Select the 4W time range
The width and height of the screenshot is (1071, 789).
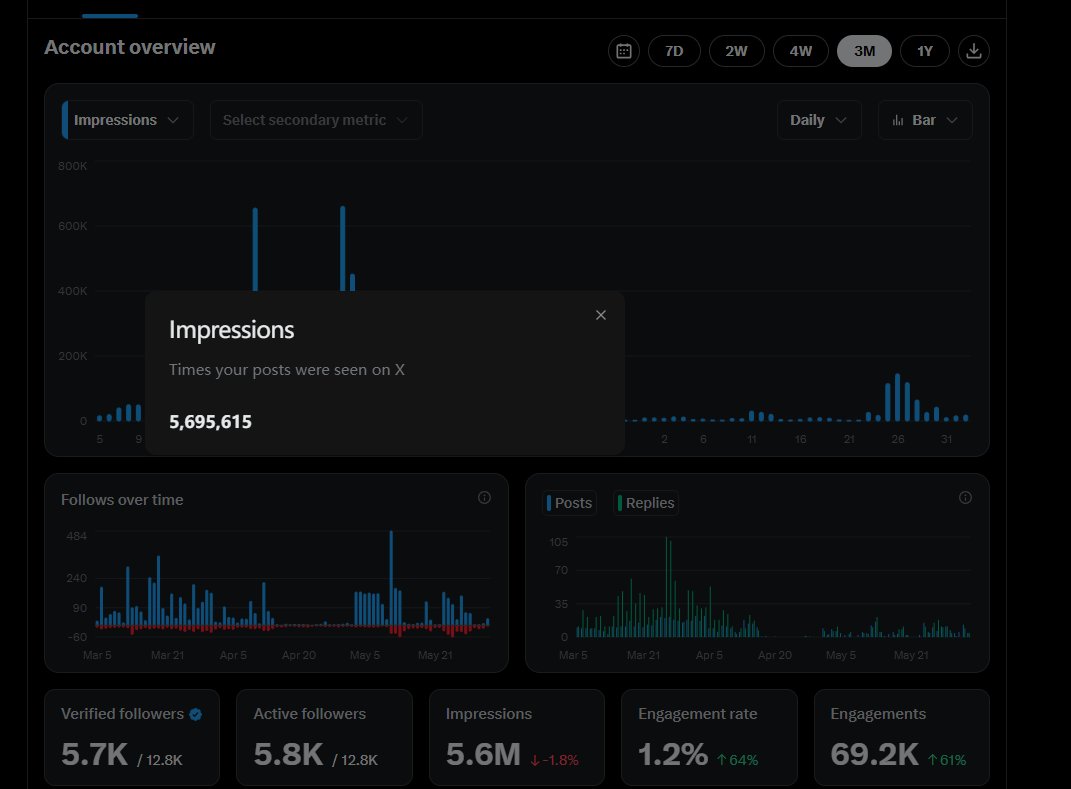pos(801,51)
